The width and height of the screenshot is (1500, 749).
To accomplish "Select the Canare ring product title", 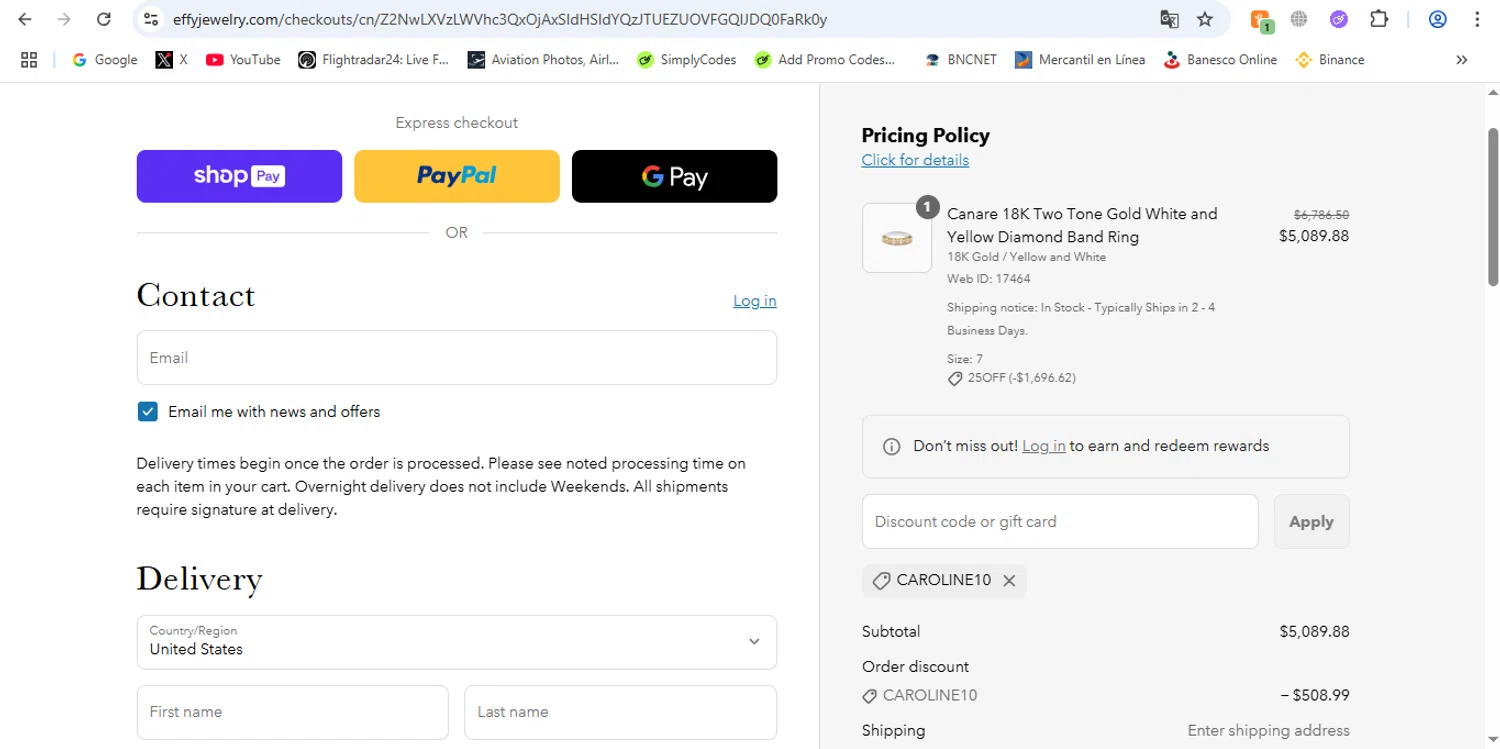I will click(1082, 225).
